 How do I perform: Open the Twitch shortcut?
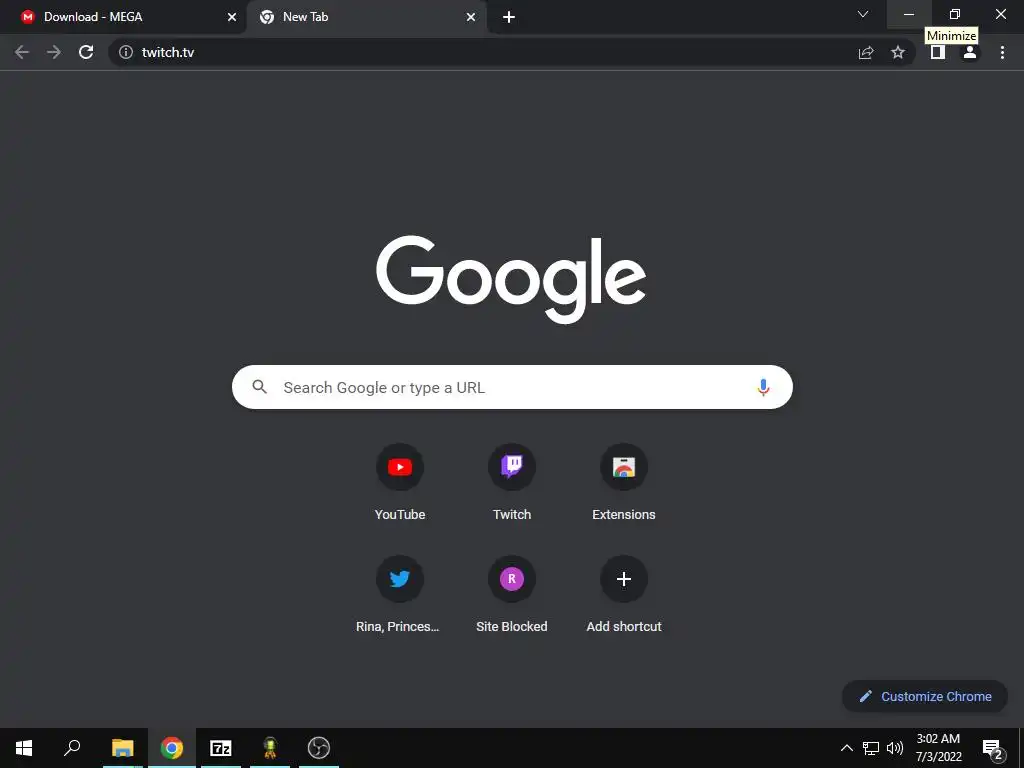(512, 483)
